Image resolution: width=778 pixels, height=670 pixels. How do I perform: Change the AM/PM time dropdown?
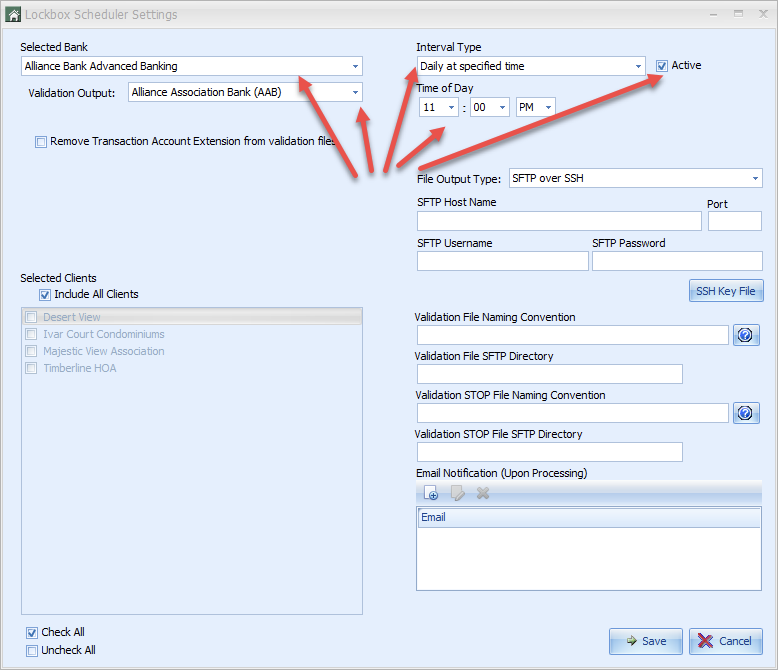click(x=548, y=107)
